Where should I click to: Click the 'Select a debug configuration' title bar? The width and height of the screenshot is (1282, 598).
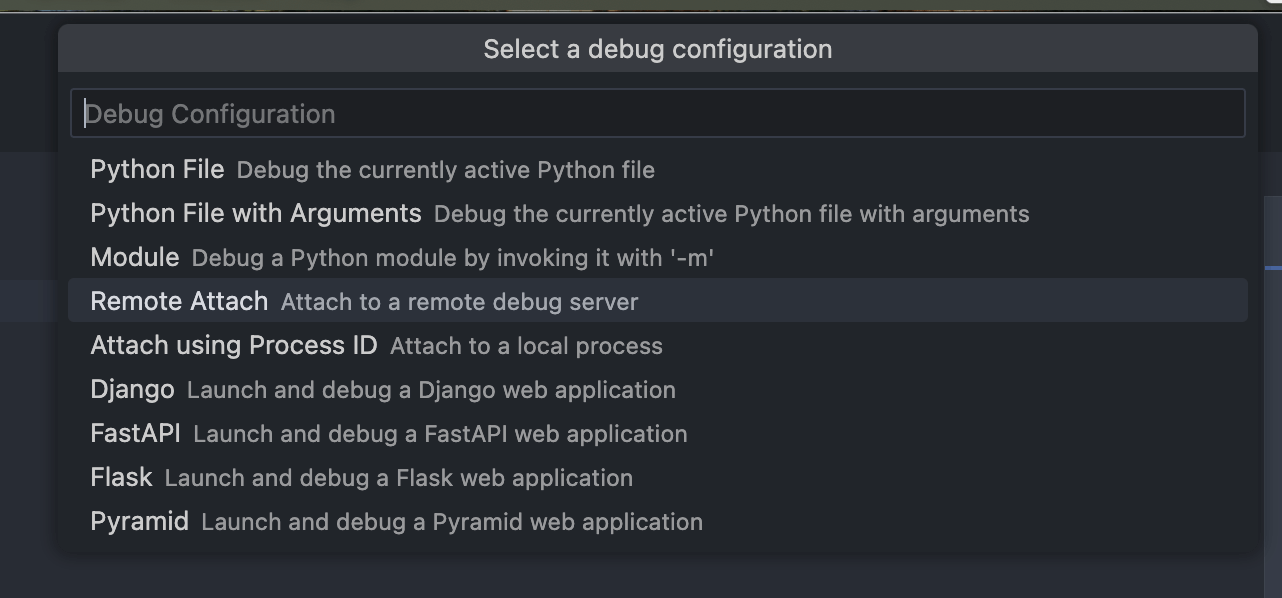point(657,49)
